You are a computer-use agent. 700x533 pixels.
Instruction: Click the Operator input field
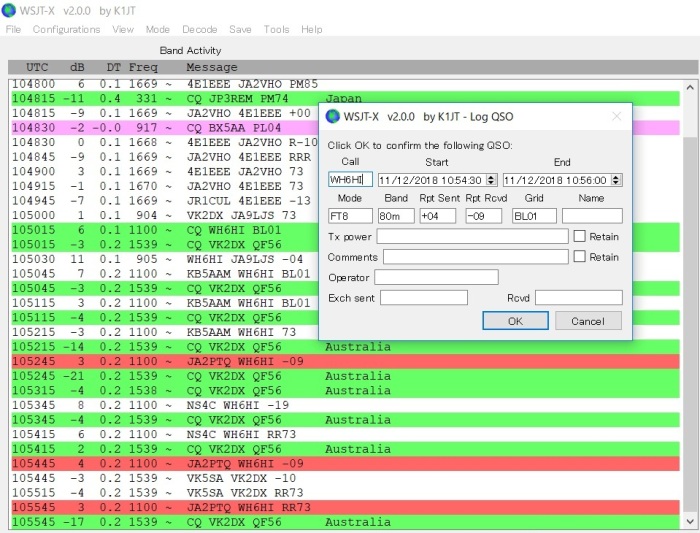pos(436,277)
